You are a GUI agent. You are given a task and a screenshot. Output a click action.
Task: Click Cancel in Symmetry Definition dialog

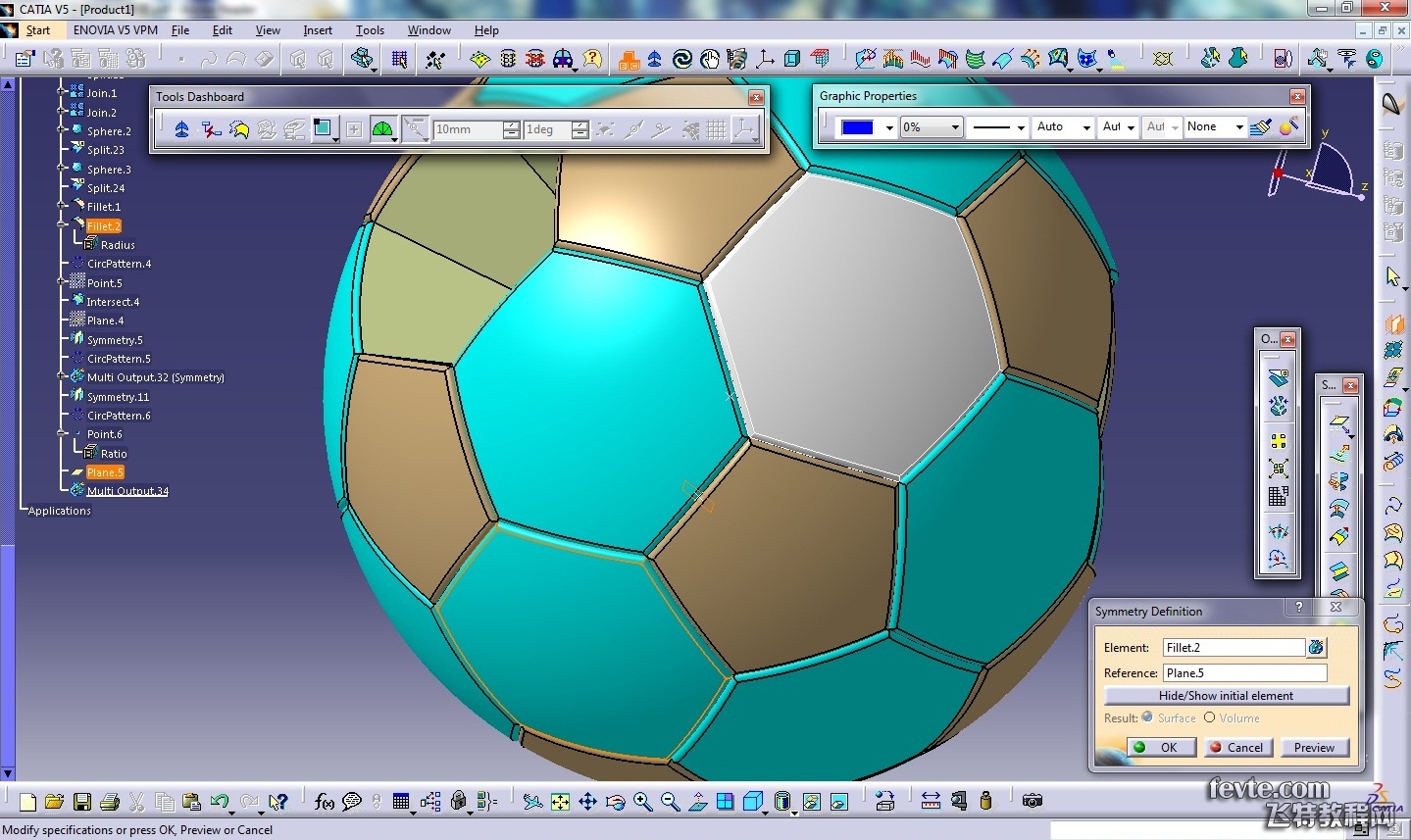click(x=1237, y=747)
